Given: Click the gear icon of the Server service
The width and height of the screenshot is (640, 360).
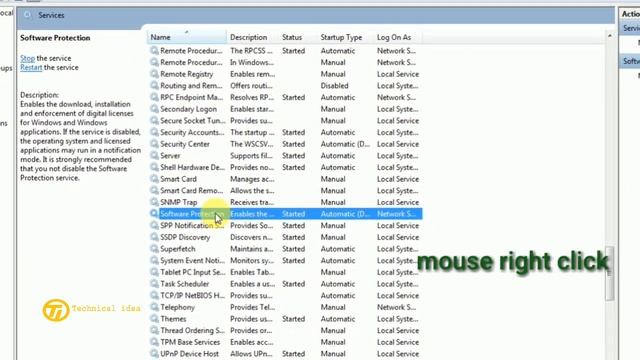Looking at the screenshot, I should tap(154, 156).
